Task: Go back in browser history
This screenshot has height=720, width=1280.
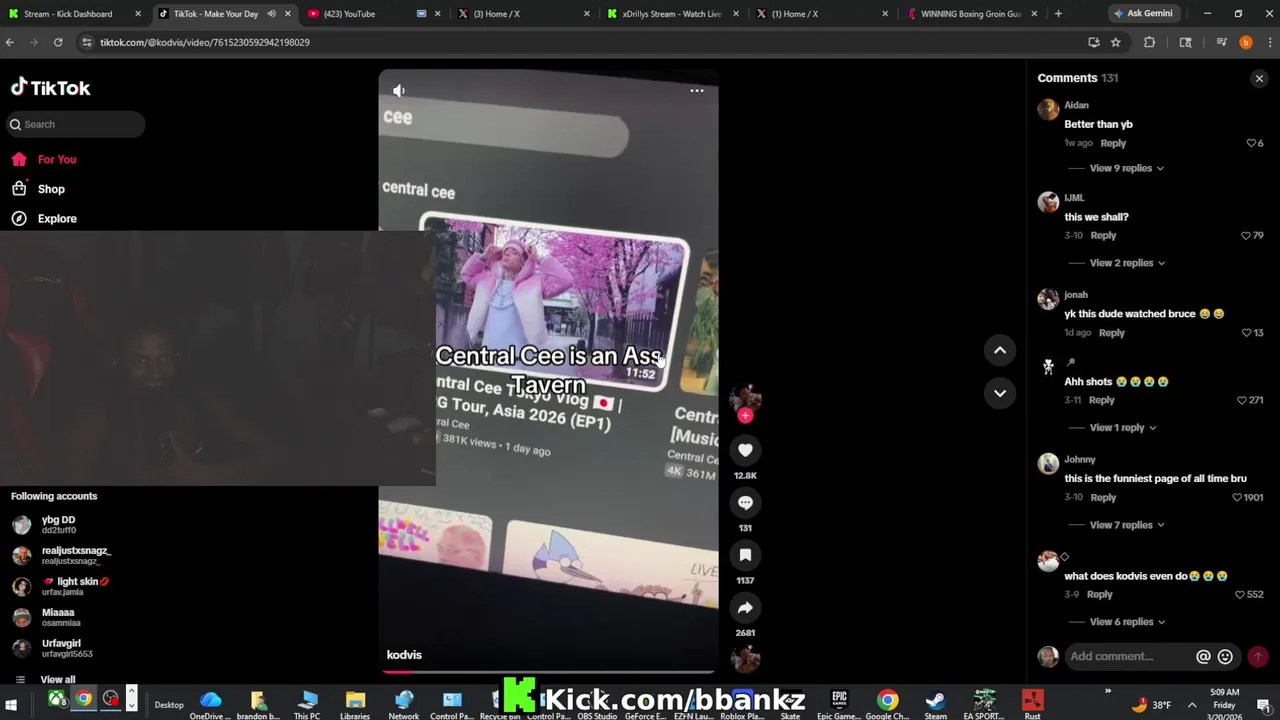Action: click(x=10, y=42)
